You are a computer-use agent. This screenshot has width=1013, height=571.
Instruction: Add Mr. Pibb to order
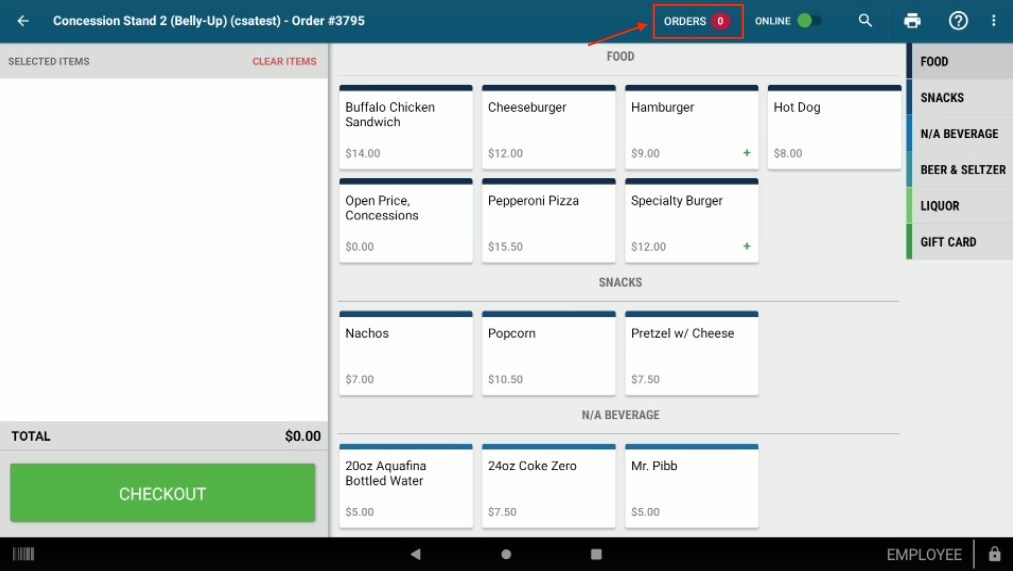pyautogui.click(x=691, y=486)
